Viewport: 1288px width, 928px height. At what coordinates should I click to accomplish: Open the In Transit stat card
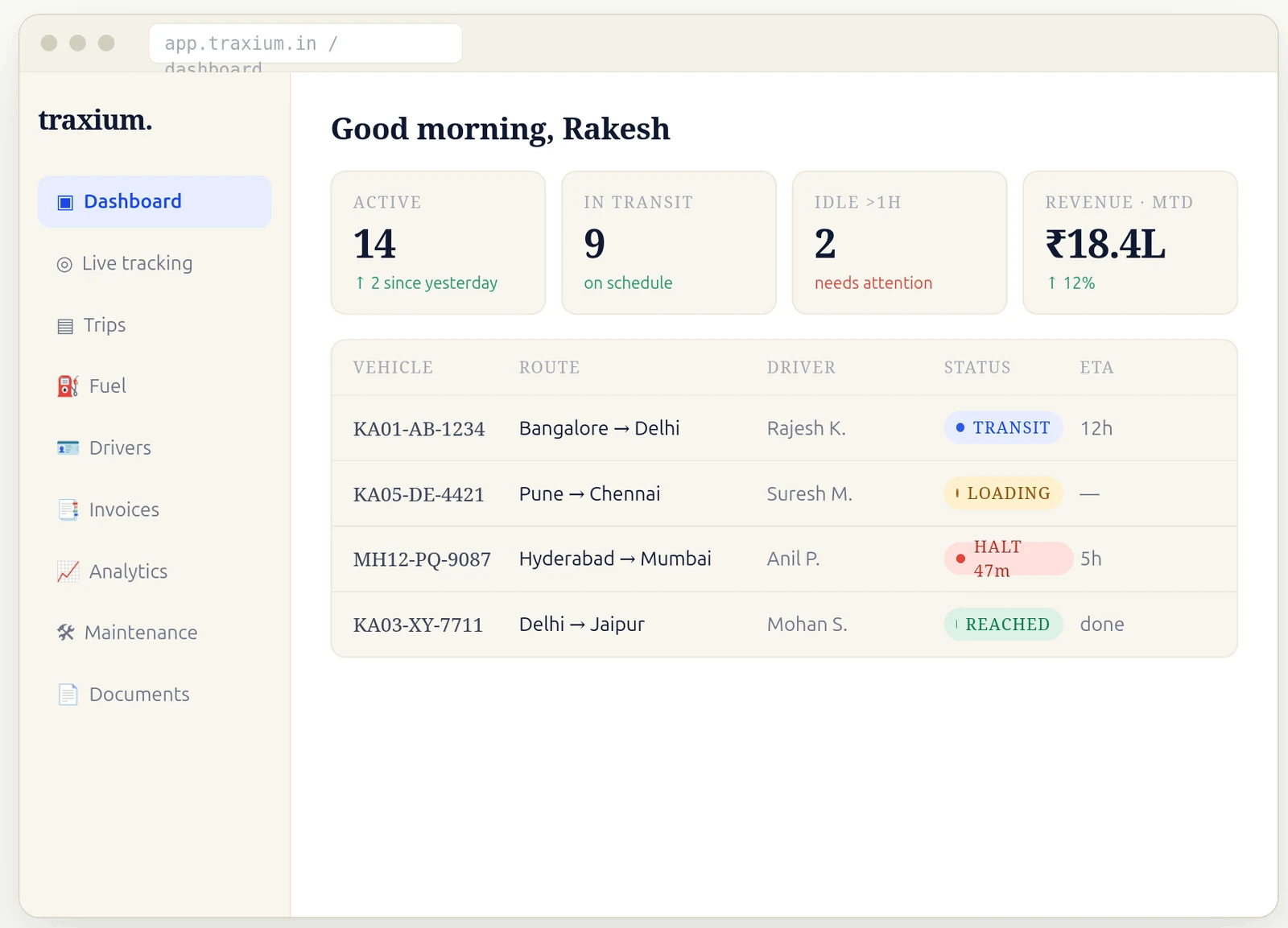(669, 242)
